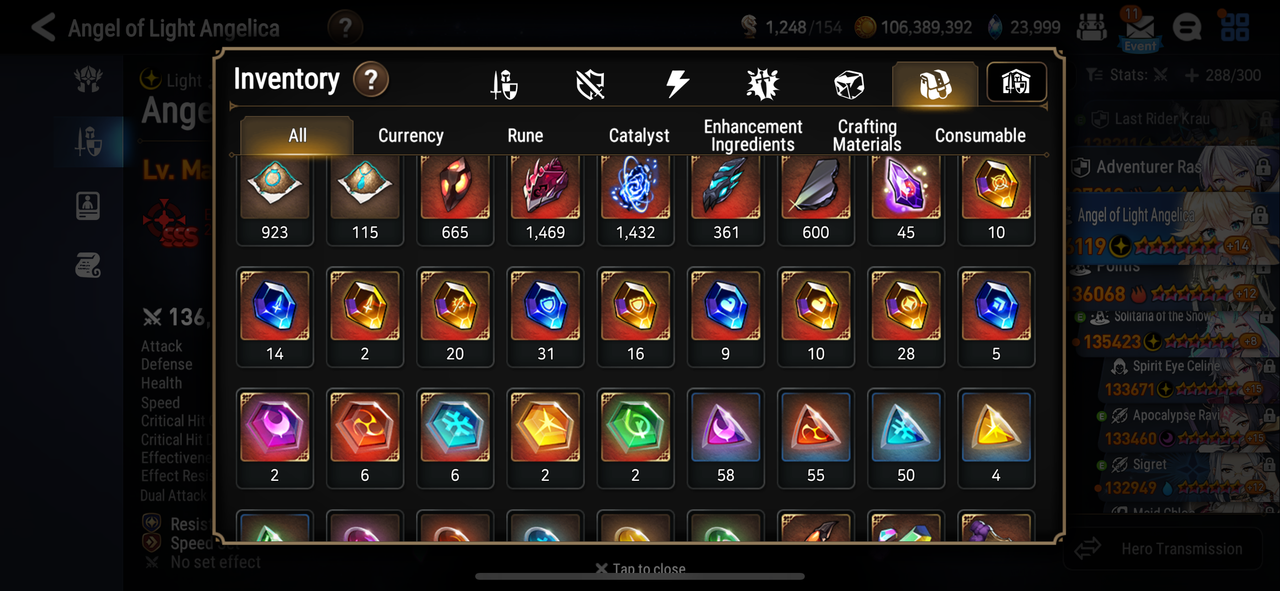Switch to the Consumable tab

980,135
